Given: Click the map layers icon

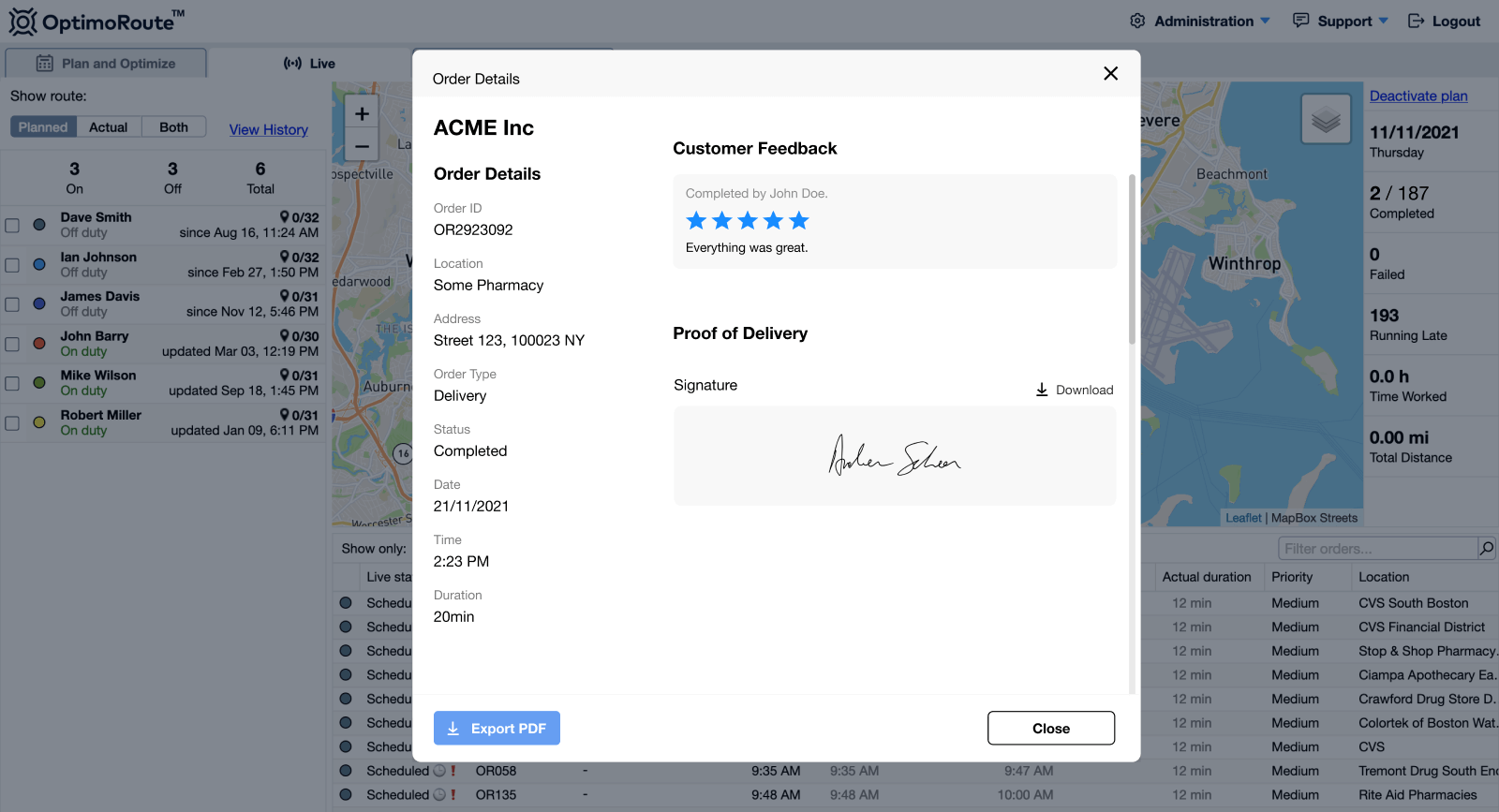Looking at the screenshot, I should coord(1326,120).
